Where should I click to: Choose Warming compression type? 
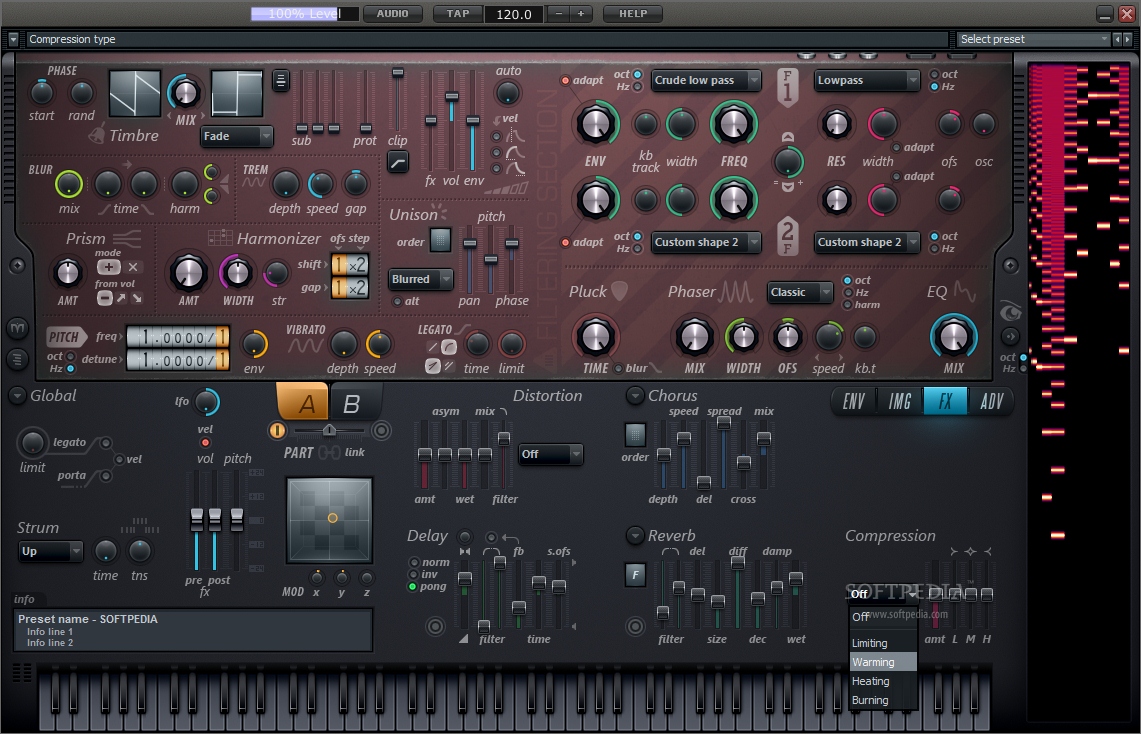(883, 662)
